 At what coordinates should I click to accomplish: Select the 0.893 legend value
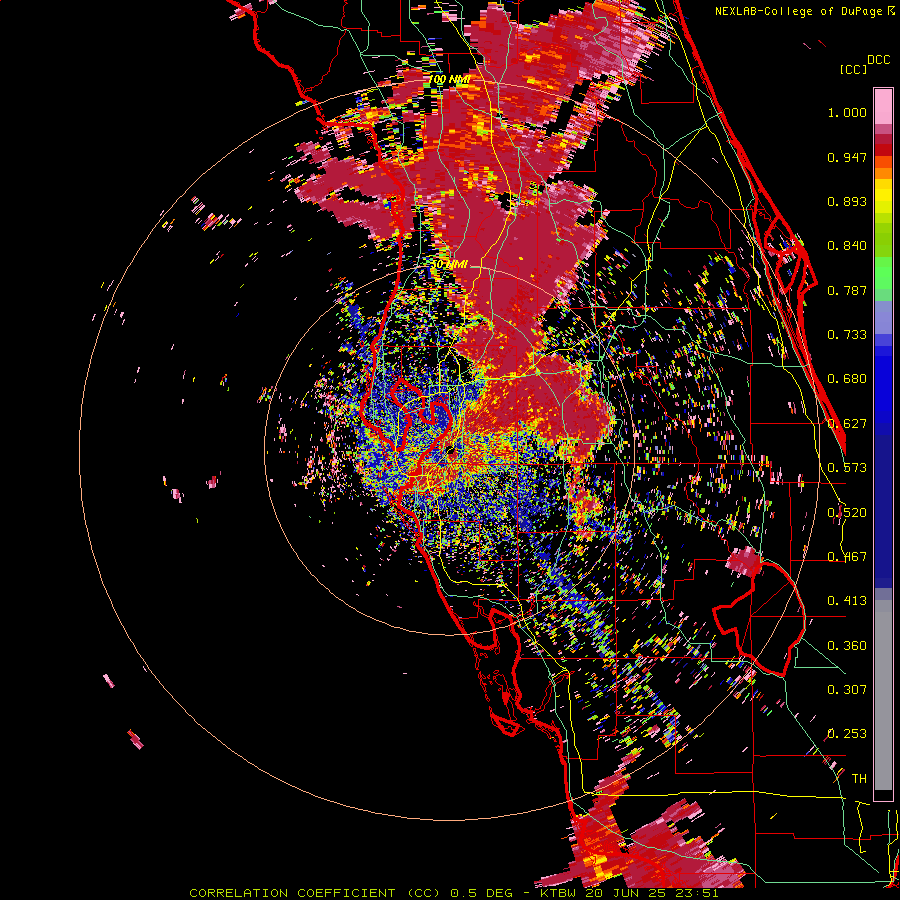847,201
